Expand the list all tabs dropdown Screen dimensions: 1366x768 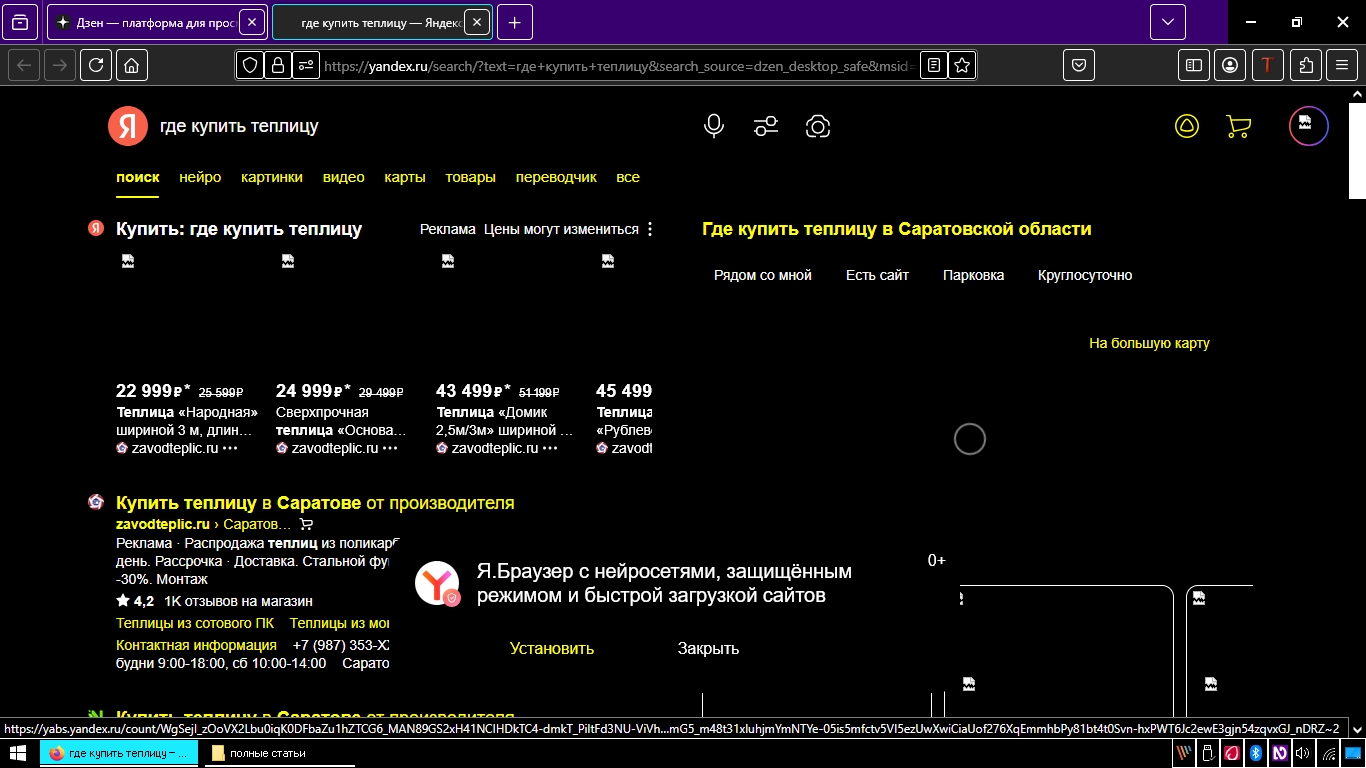(1167, 21)
